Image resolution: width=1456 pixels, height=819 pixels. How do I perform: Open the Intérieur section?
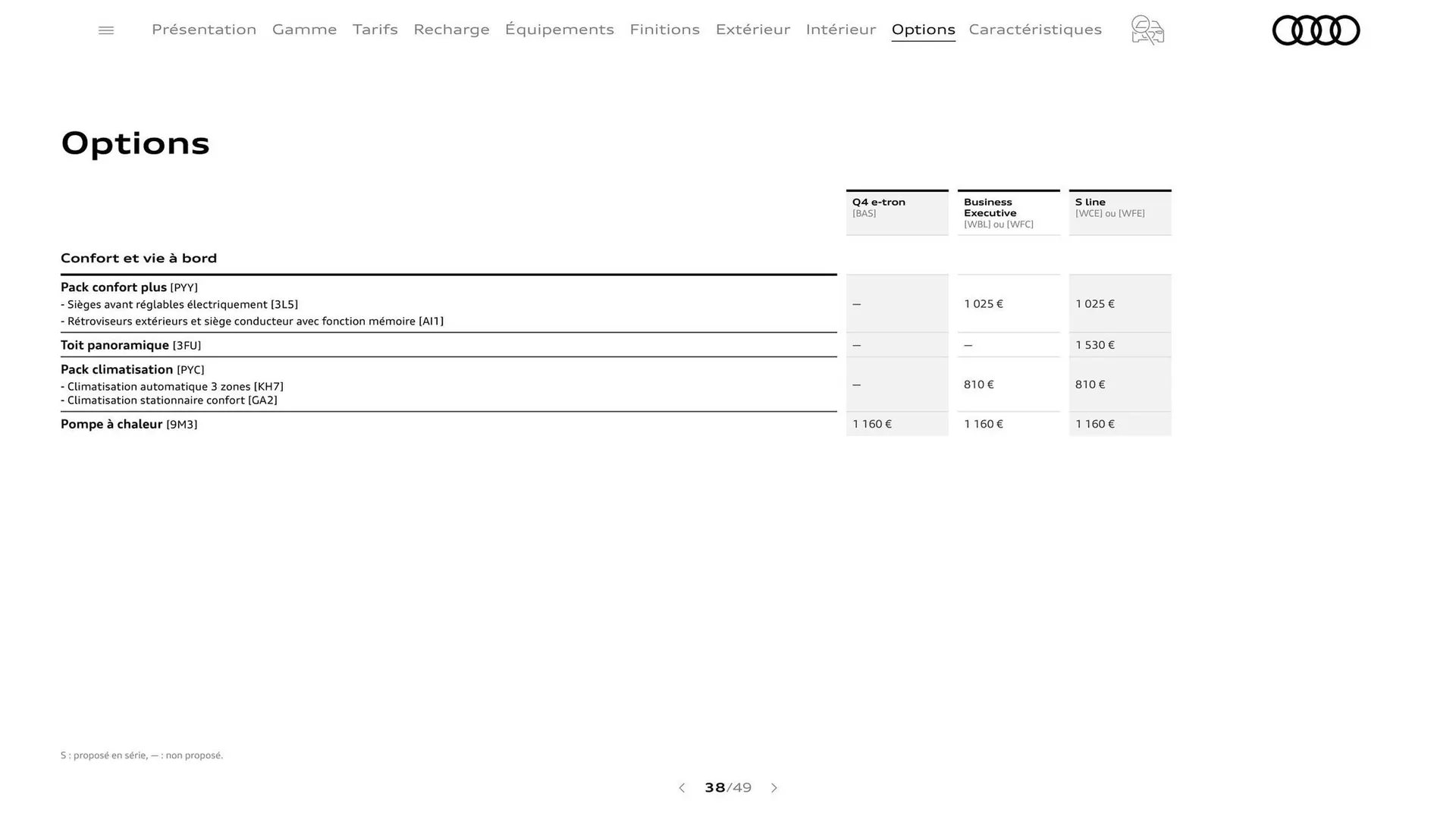(841, 30)
